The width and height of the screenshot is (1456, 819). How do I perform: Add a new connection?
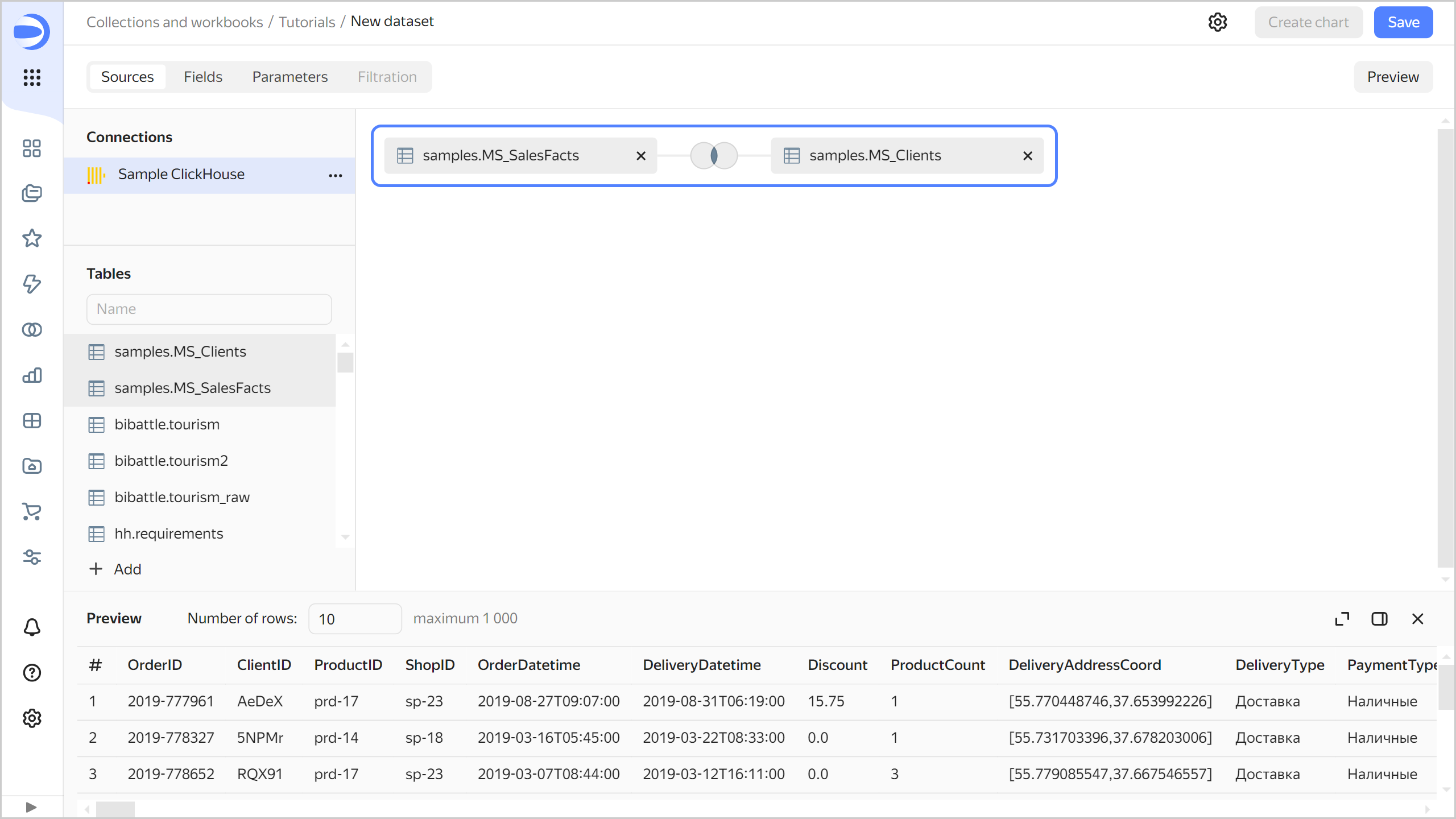(x=115, y=569)
